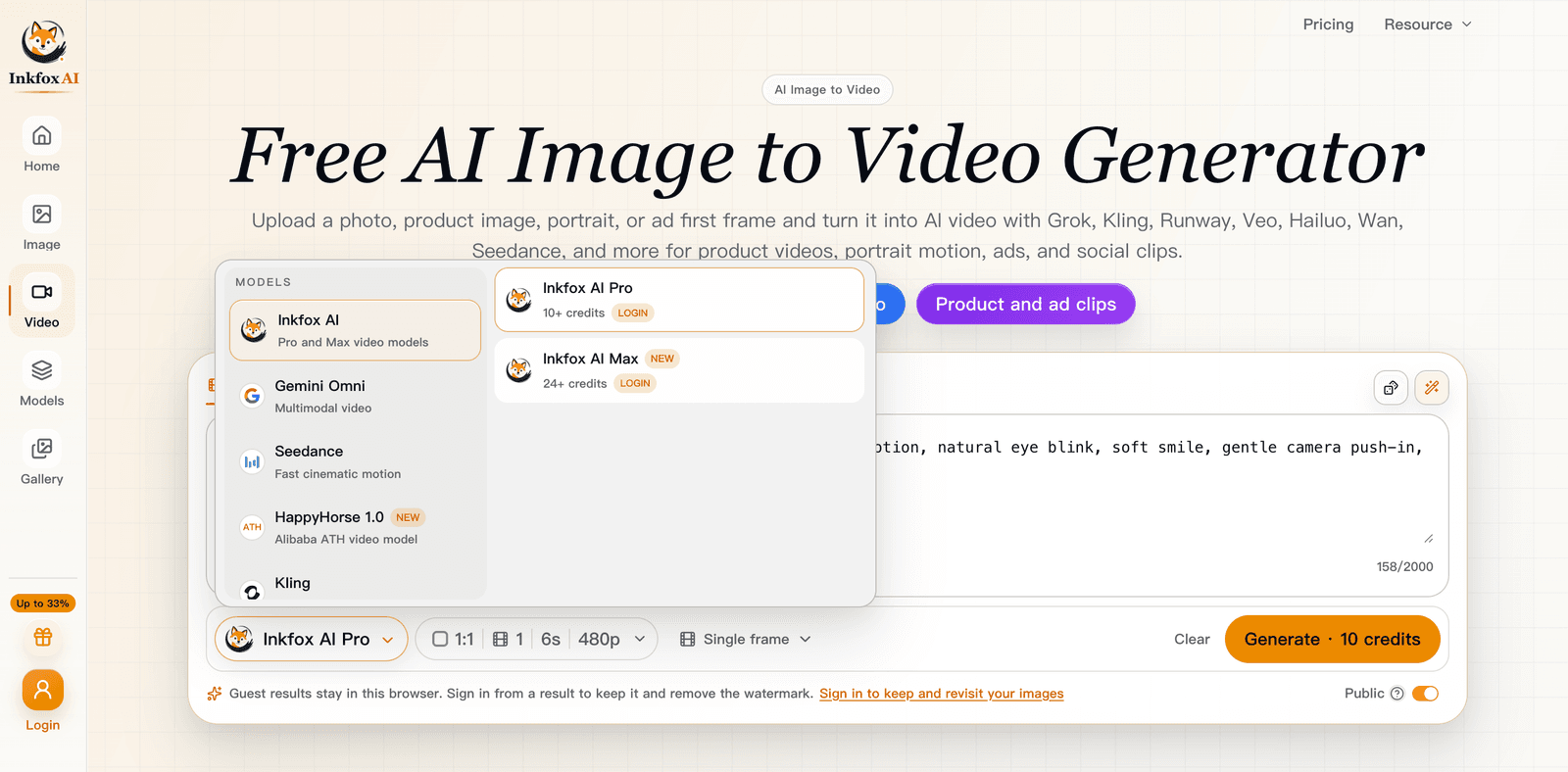Choose Inkfox AI model group
Image resolution: width=1568 pixels, height=772 pixels.
tap(355, 330)
